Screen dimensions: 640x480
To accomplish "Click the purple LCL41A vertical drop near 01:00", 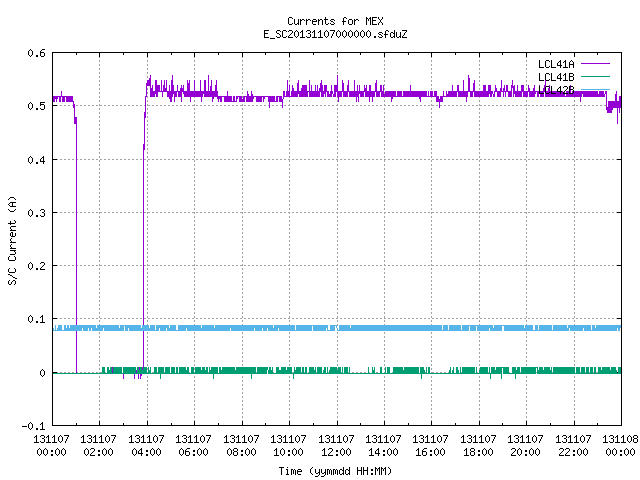I will coord(76,245).
